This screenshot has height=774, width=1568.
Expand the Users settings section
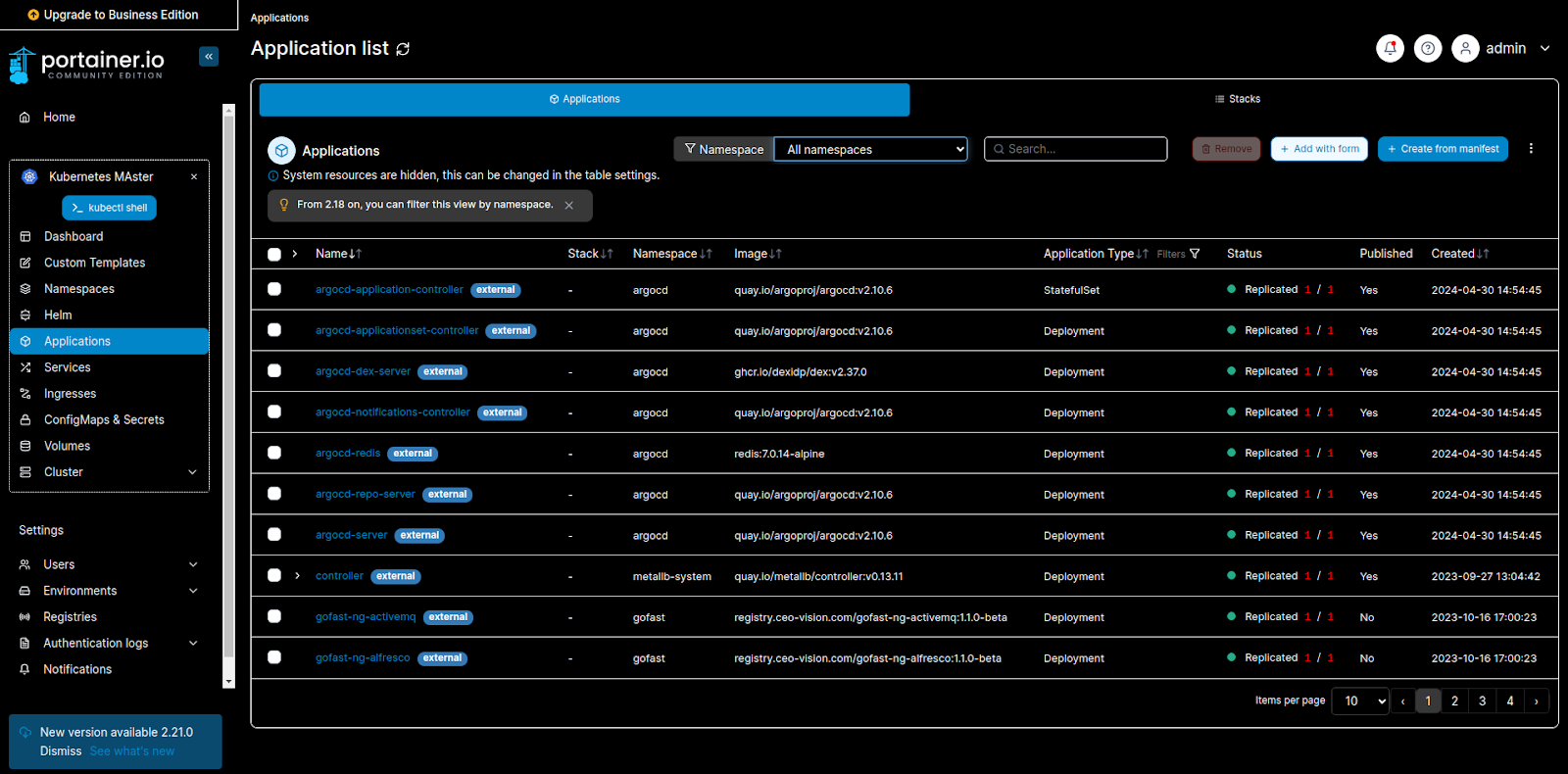pyautogui.click(x=193, y=564)
